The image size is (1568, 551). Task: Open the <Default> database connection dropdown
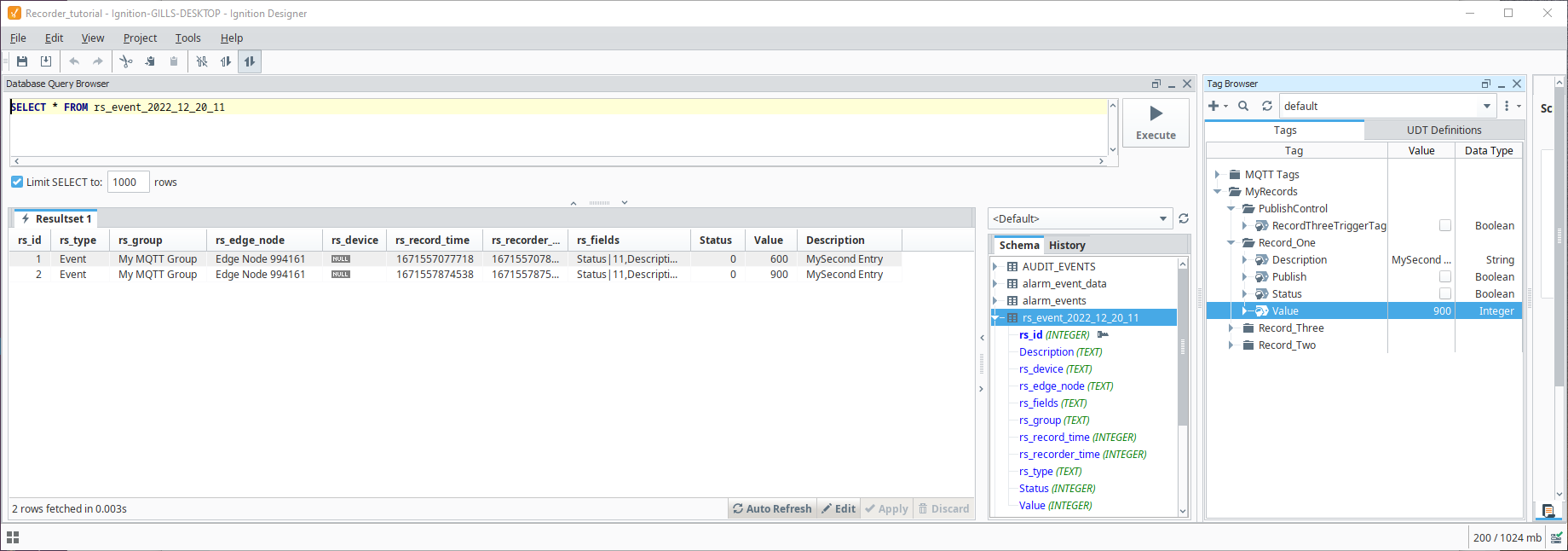[x=1081, y=219]
